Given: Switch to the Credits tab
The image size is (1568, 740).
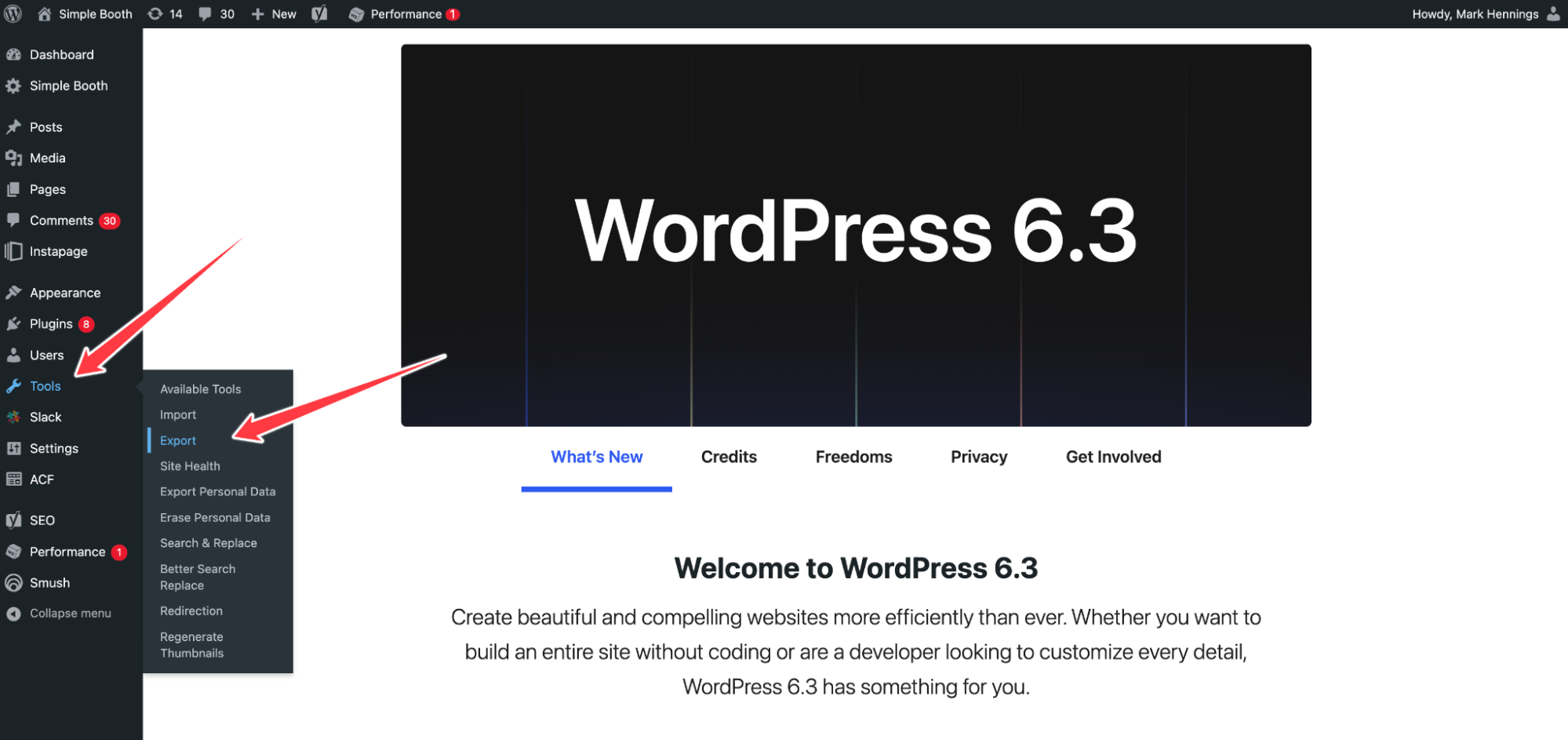Looking at the screenshot, I should coord(729,457).
